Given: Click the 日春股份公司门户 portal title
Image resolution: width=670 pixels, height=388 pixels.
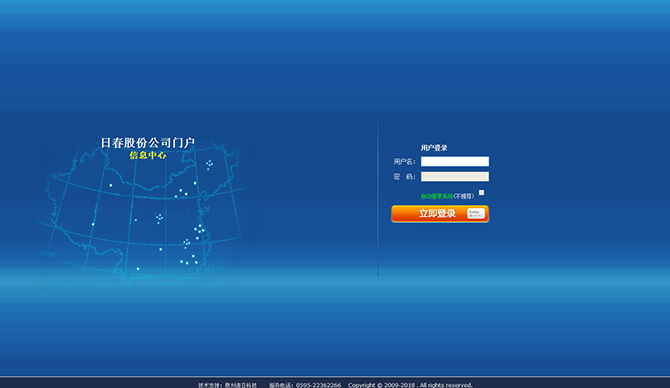Looking at the screenshot, I should (x=148, y=143).
